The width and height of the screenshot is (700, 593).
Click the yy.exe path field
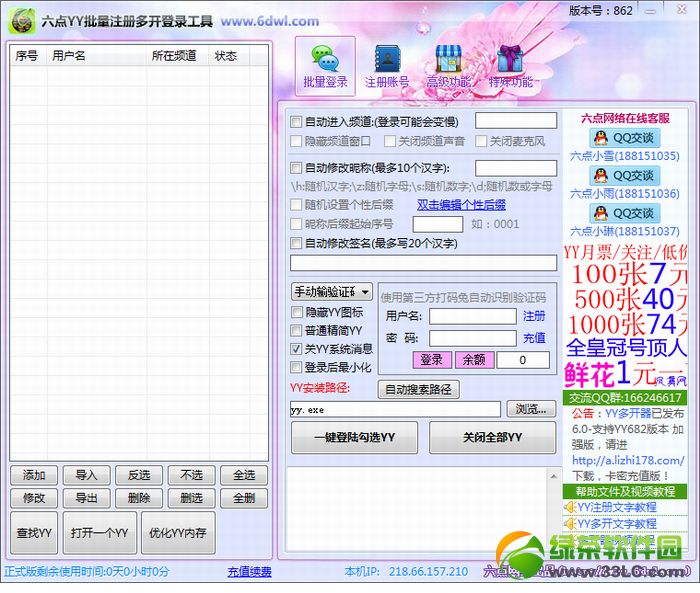pos(395,409)
